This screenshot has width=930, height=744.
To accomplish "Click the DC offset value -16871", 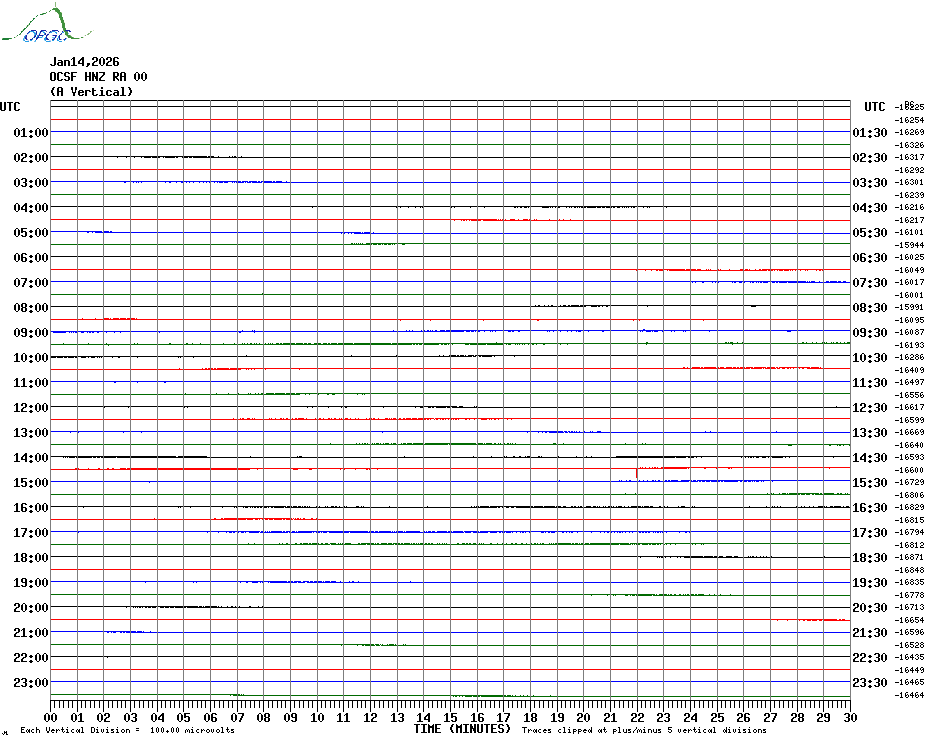I will tap(909, 558).
